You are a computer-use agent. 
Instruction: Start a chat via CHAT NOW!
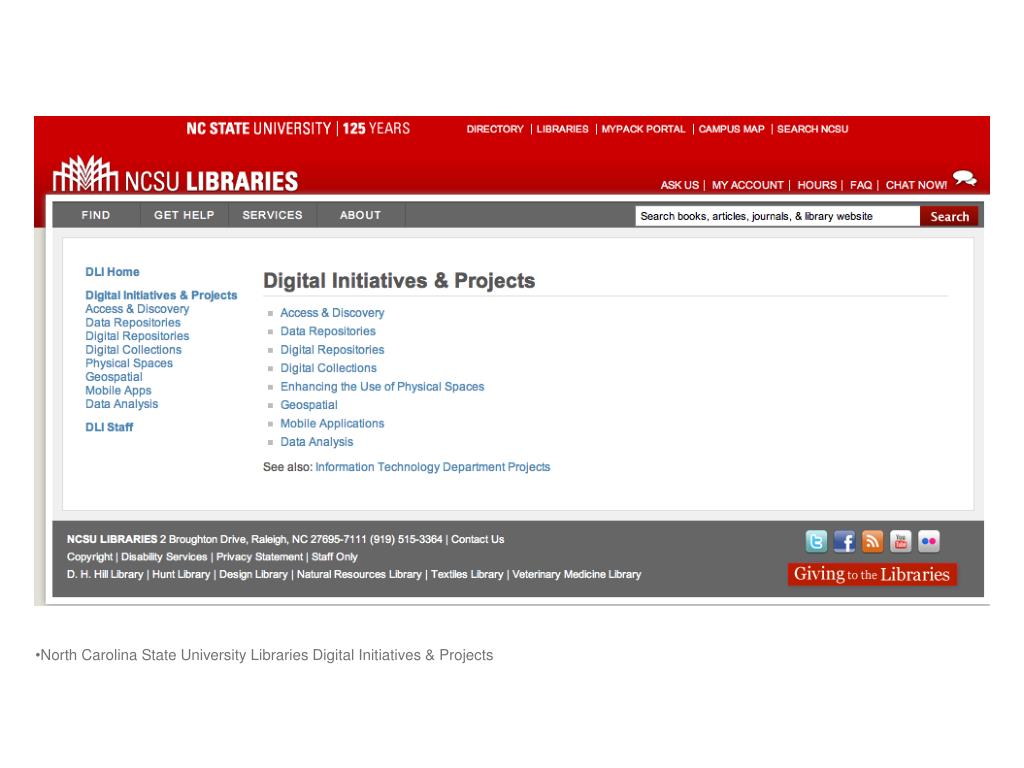[x=916, y=185]
